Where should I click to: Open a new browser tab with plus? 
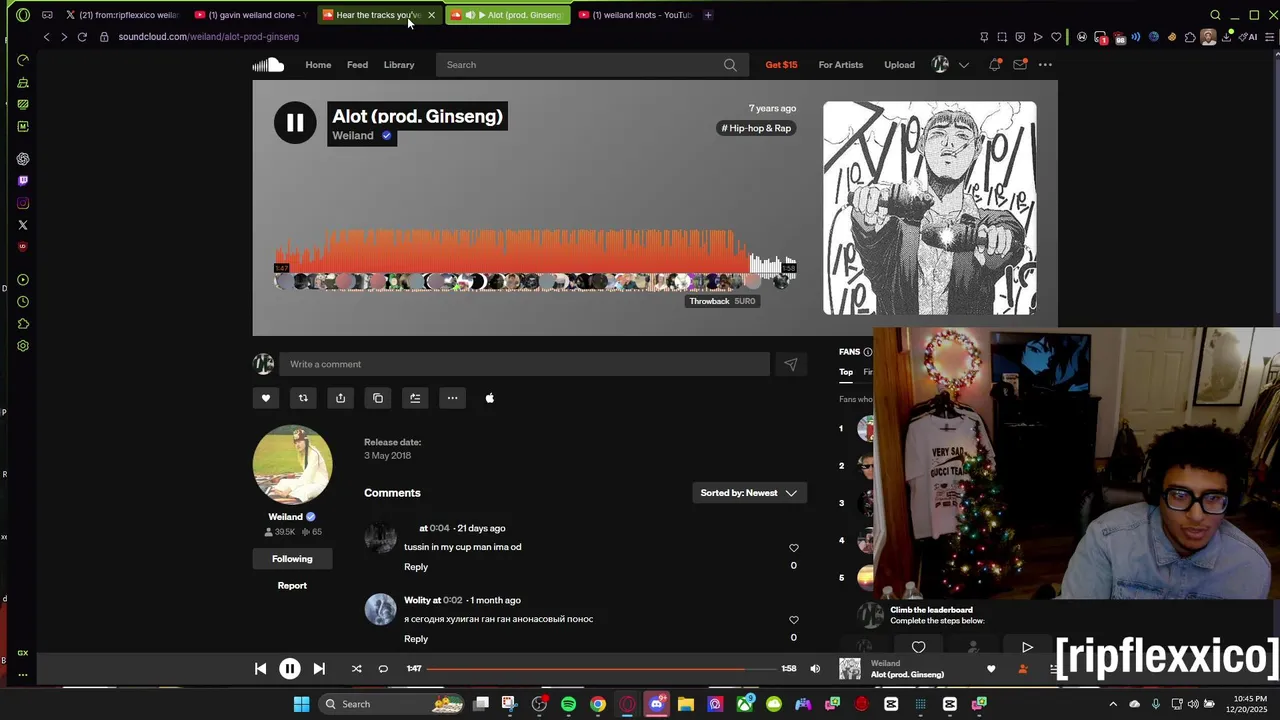[x=708, y=15]
